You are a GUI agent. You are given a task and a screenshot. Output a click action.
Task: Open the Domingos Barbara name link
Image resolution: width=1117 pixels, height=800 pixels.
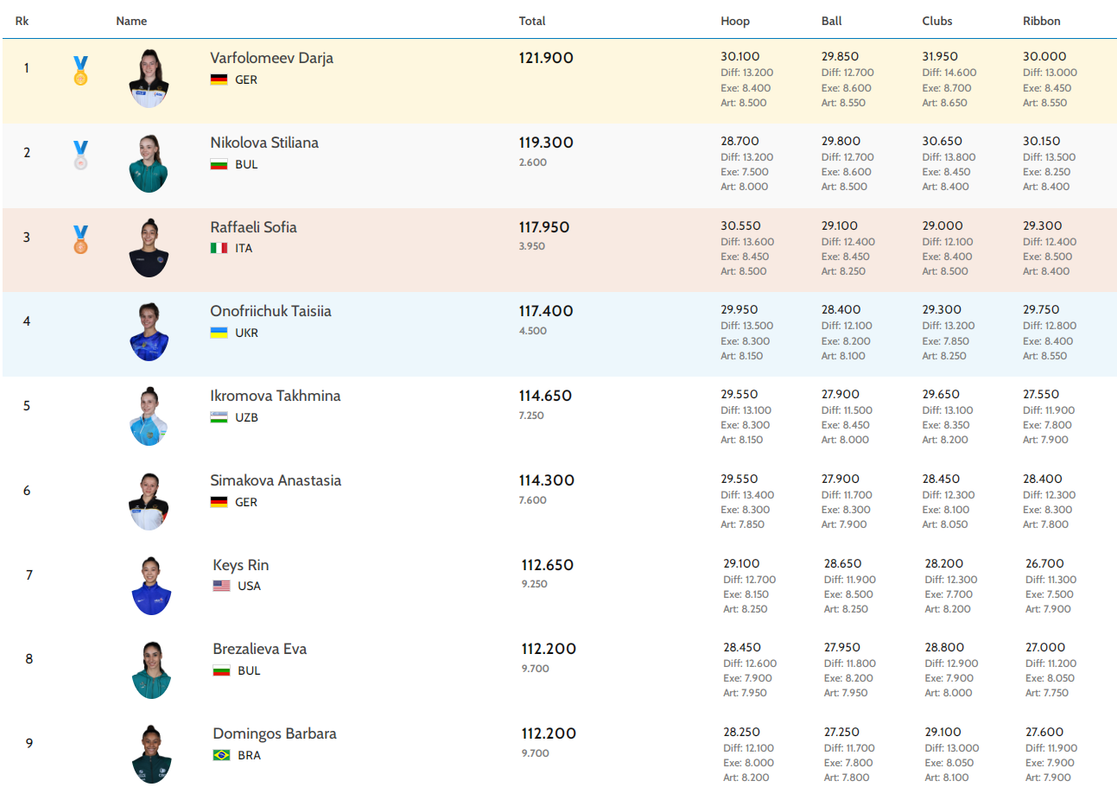pyautogui.click(x=275, y=734)
